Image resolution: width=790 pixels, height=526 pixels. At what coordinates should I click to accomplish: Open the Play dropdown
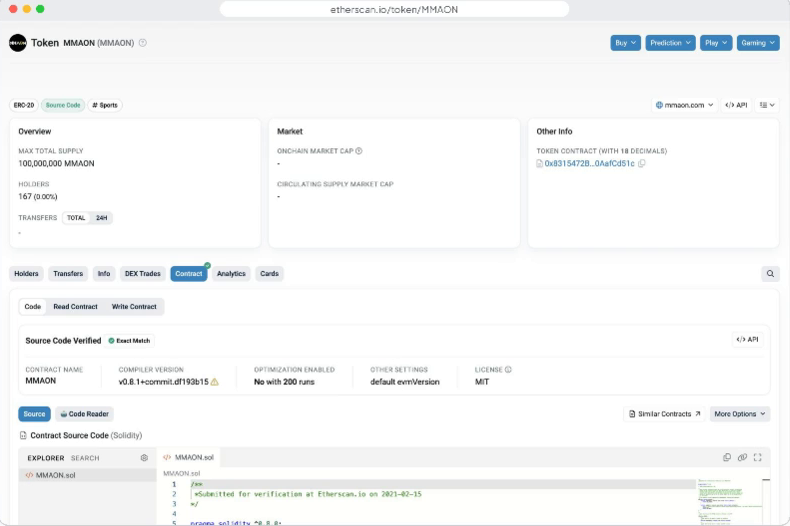[x=715, y=43]
